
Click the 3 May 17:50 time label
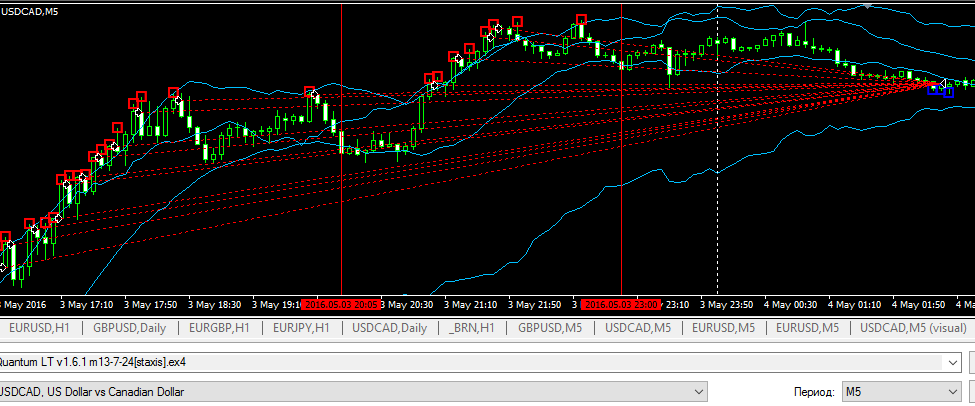[150, 305]
